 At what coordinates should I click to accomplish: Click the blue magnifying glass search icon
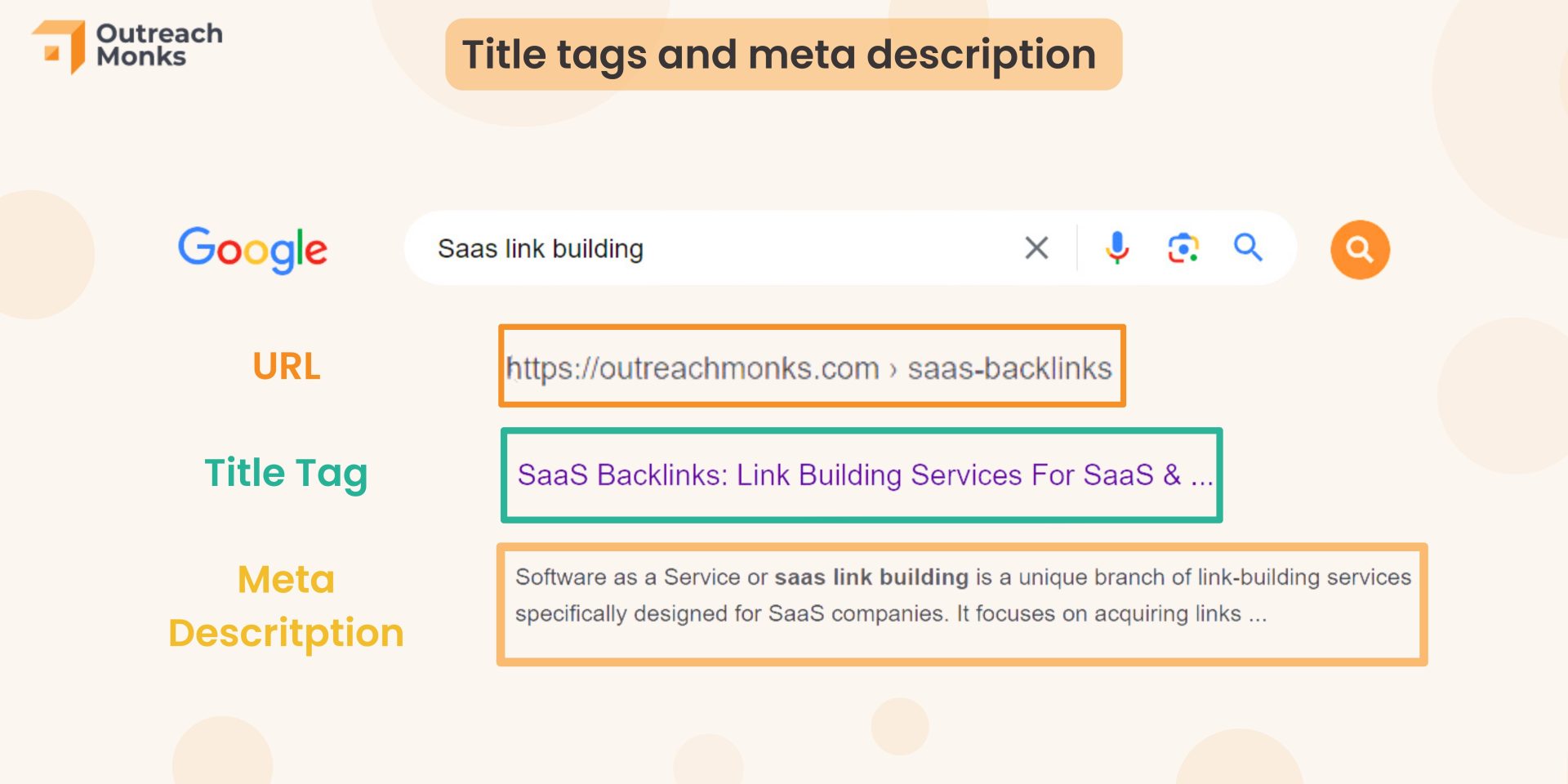click(x=1248, y=247)
